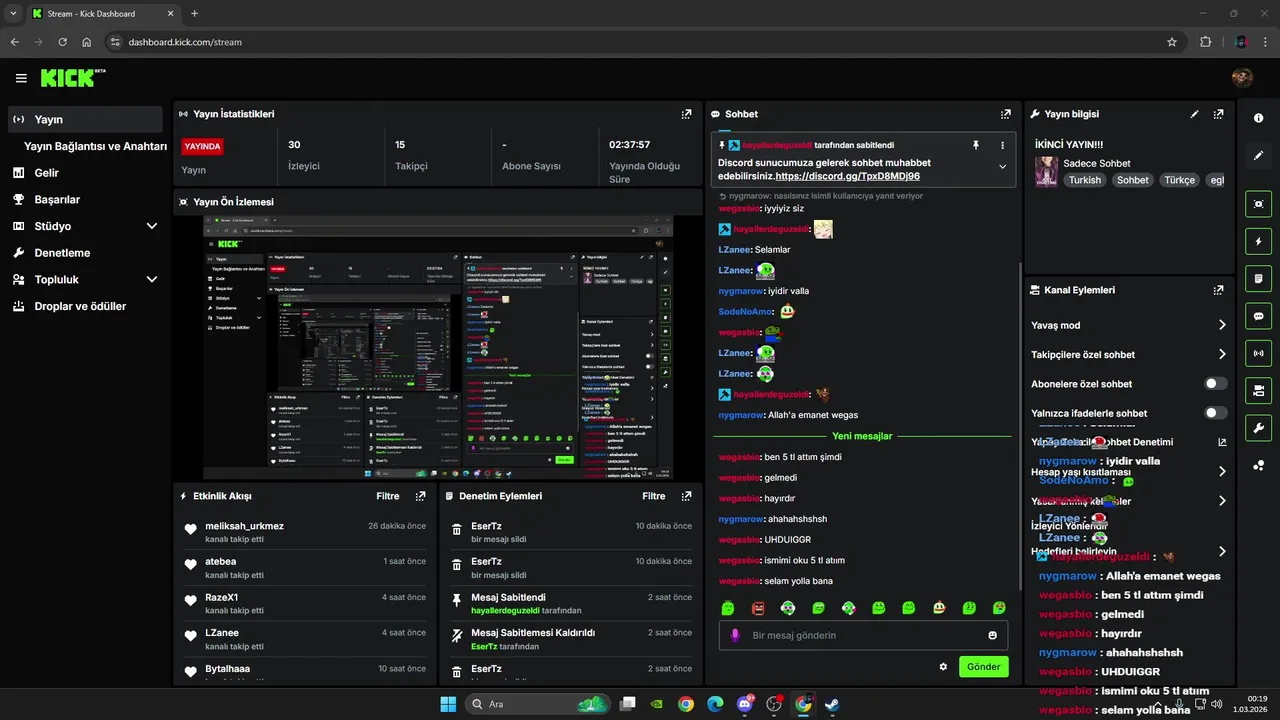Click the purple microphone icon in chat input

(735, 635)
